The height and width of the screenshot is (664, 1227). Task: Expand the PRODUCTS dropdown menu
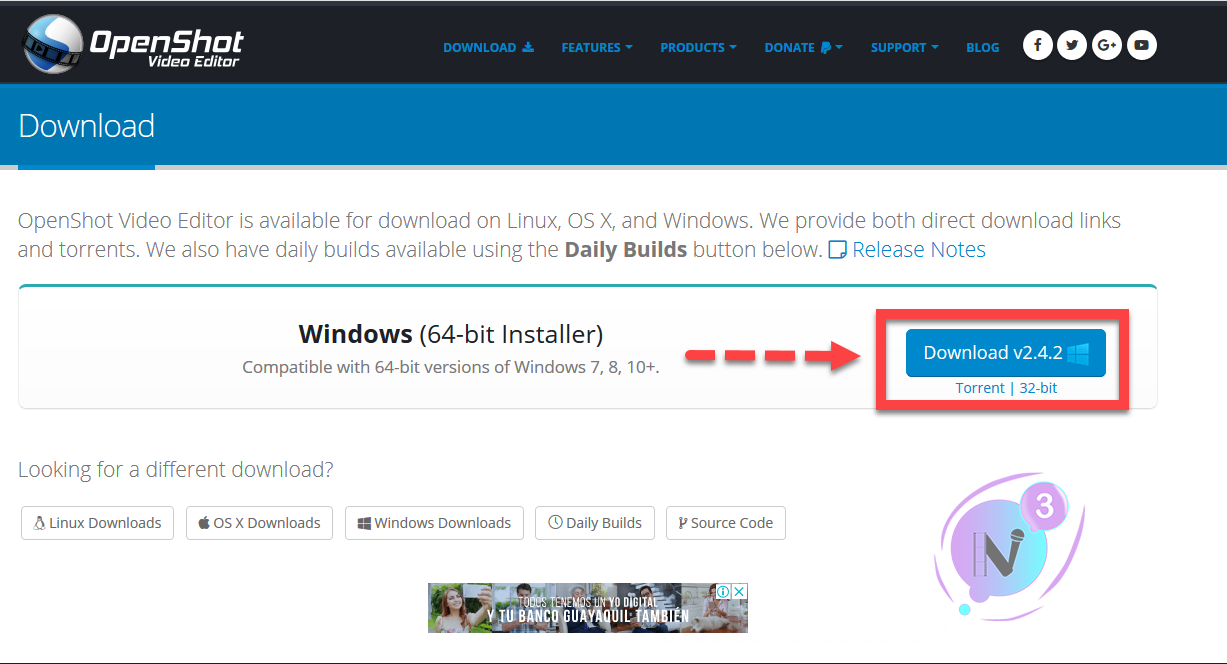(698, 47)
